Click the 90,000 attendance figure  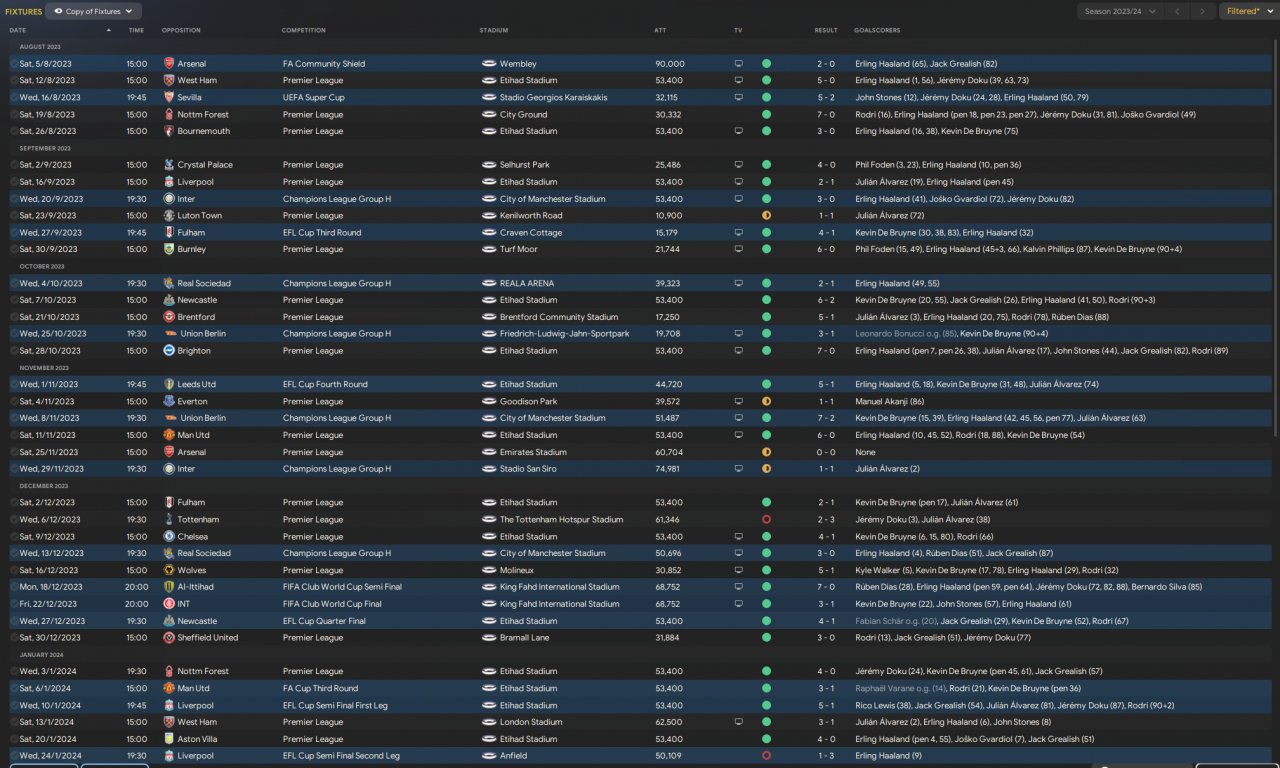point(670,64)
